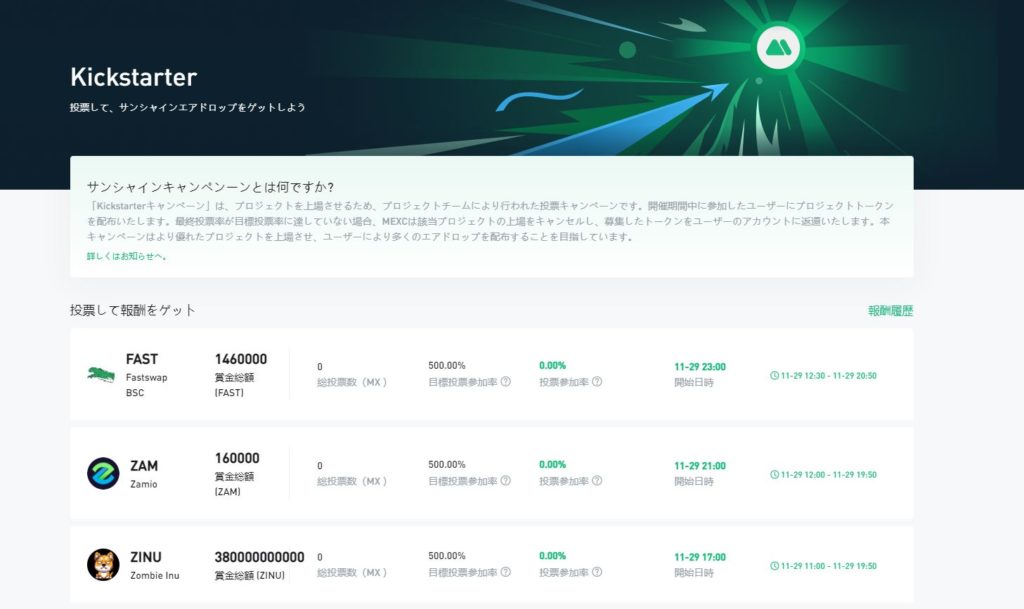The width and height of the screenshot is (1024, 609).
Task: Select the FAST token name
Action: pos(142,359)
